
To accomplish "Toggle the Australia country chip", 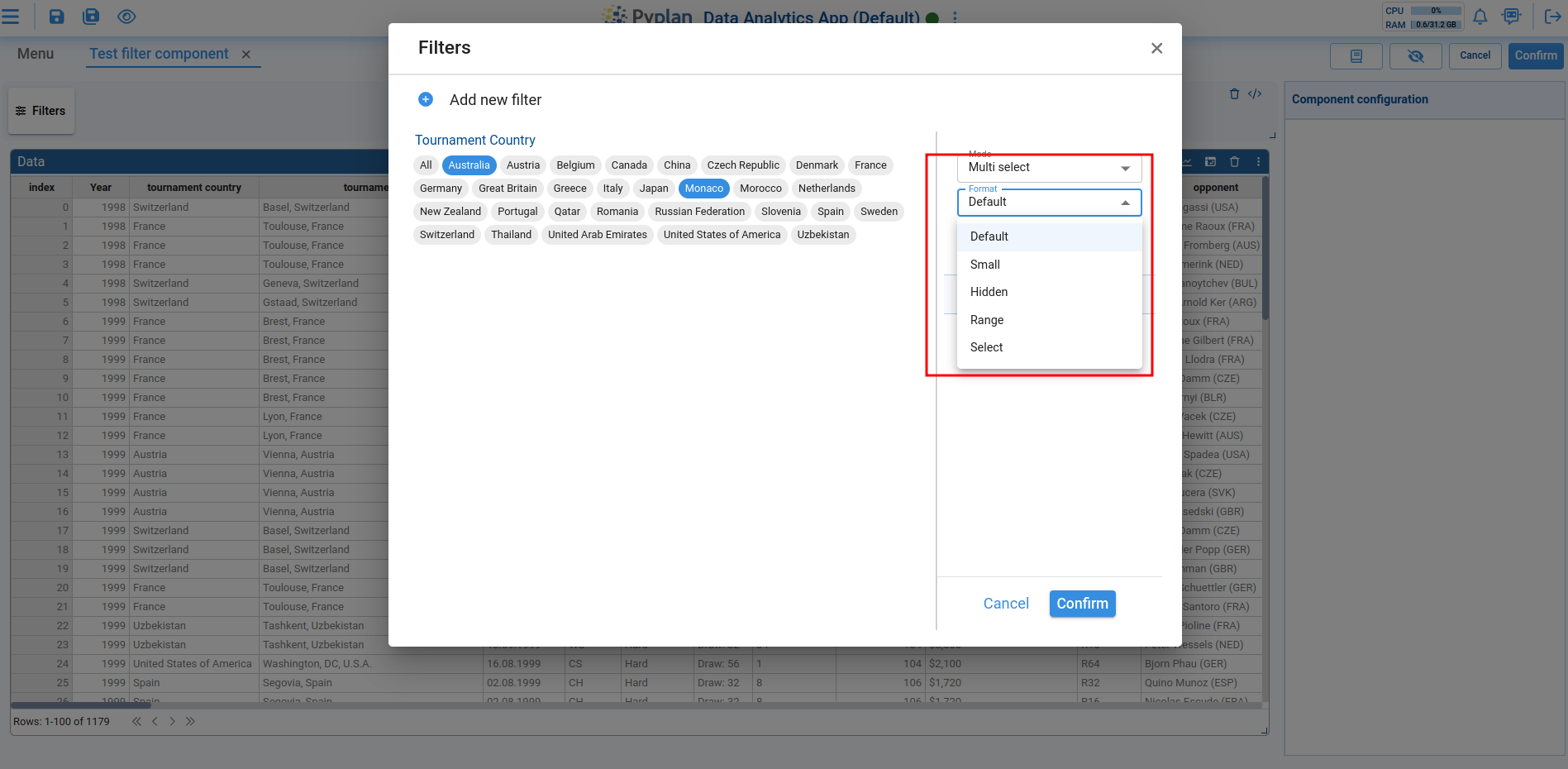I will pyautogui.click(x=469, y=165).
